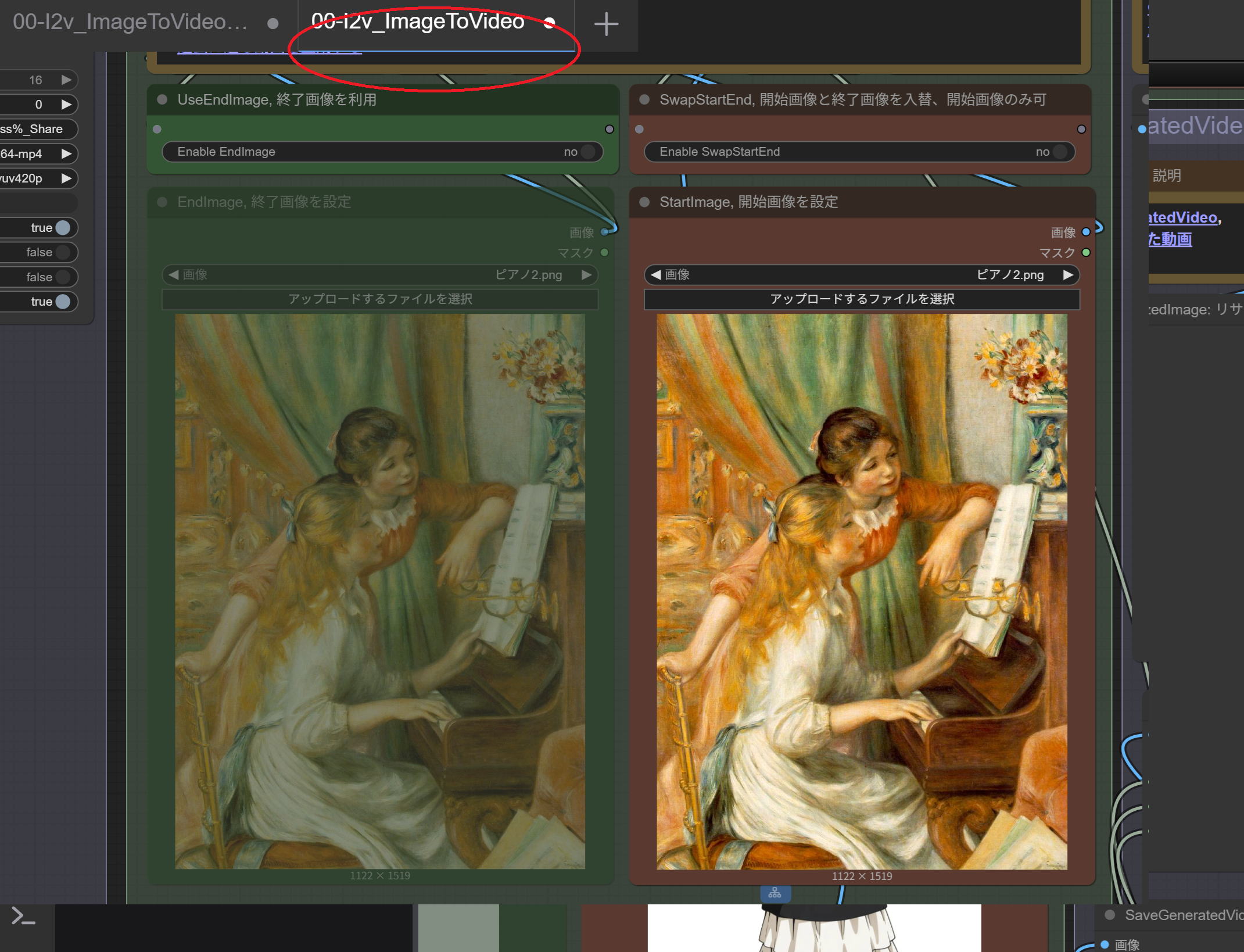Select previous image with StartImage left arrow
This screenshot has height=952, width=1244.
click(655, 274)
